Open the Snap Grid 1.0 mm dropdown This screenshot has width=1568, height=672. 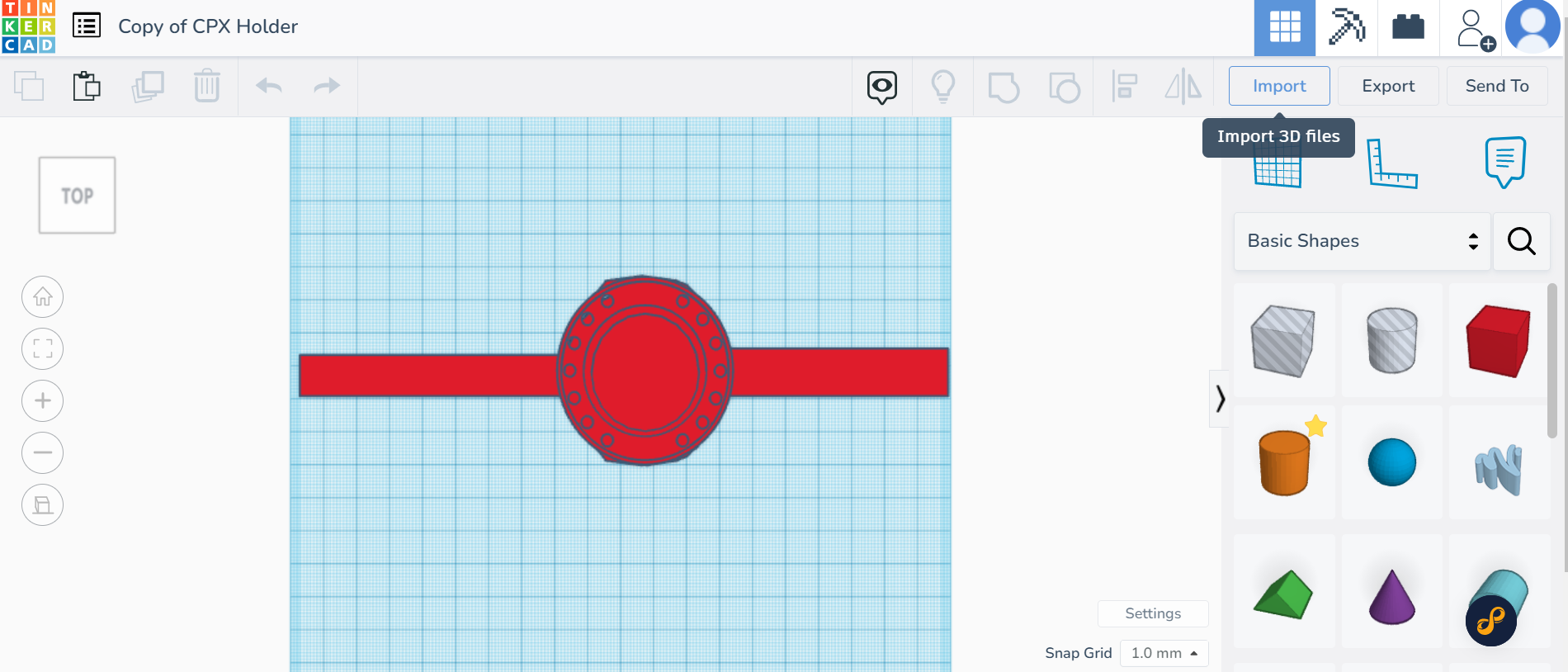point(1164,653)
